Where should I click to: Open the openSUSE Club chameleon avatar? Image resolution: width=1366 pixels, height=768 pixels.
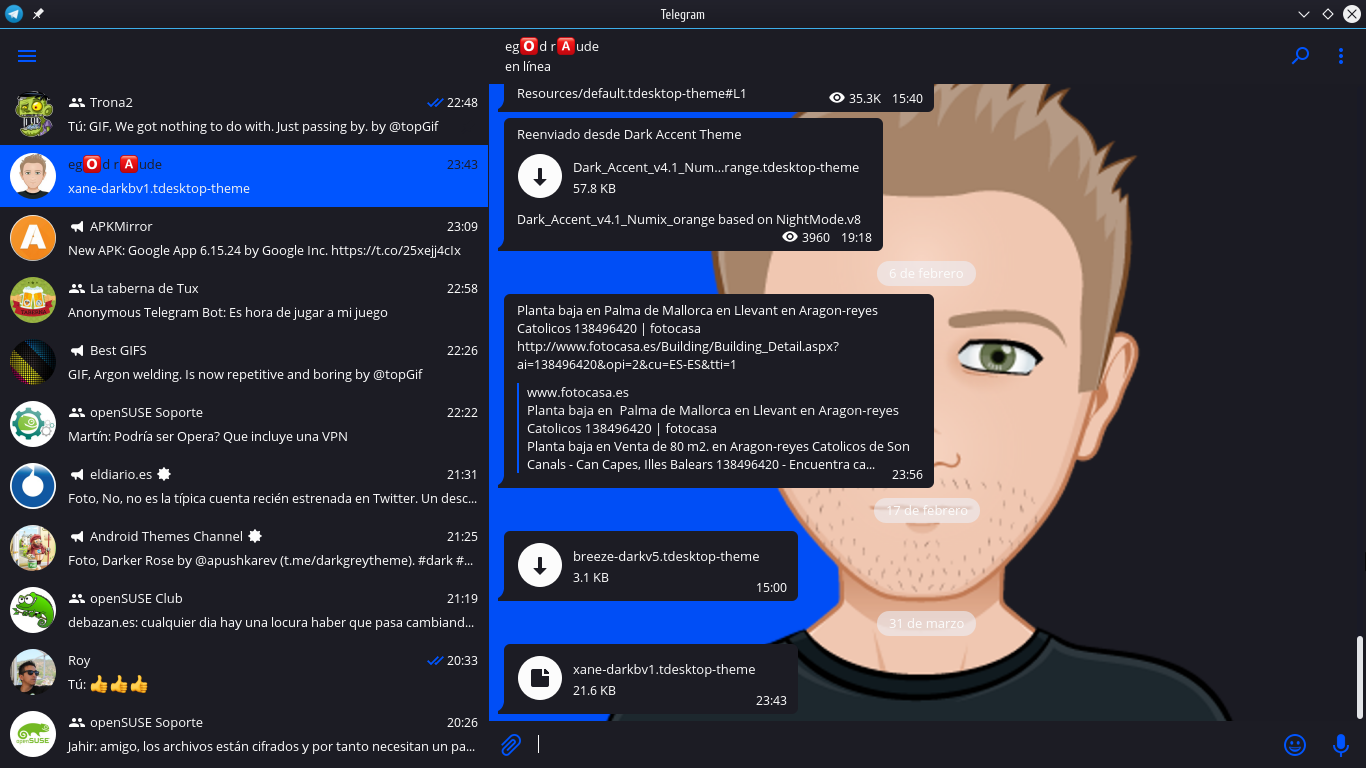(x=33, y=610)
